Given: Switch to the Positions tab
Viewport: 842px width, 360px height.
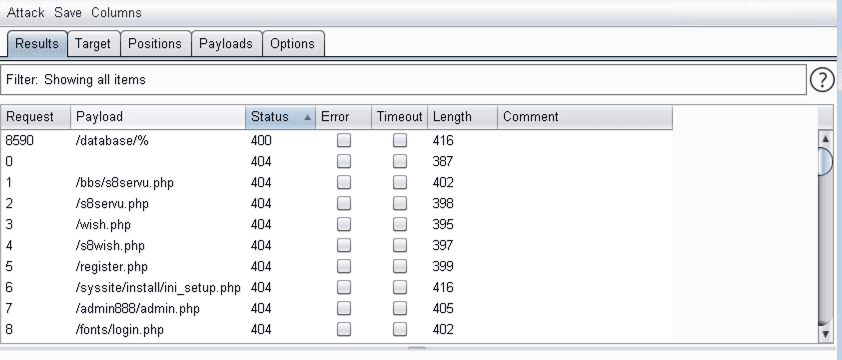Looking at the screenshot, I should [x=155, y=44].
